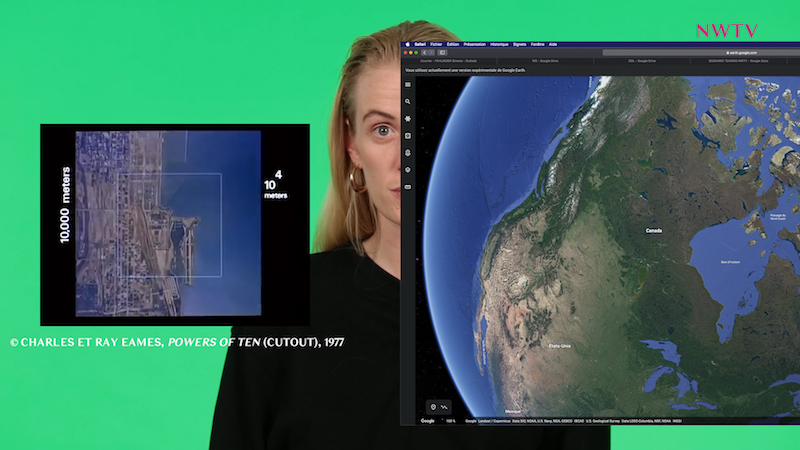Image resolution: width=800 pixels, height=450 pixels.
Task: Click the Google Earth search magnifier icon
Action: click(x=408, y=102)
